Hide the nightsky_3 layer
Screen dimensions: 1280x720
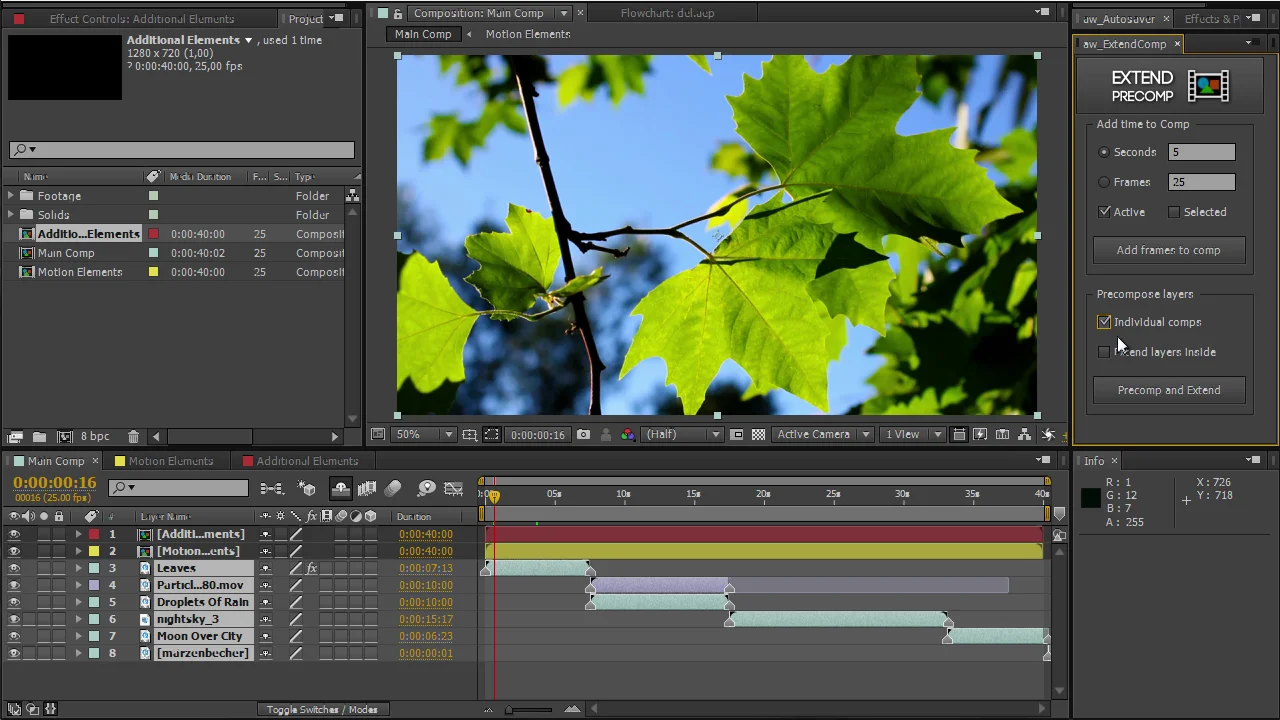pyautogui.click(x=14, y=619)
